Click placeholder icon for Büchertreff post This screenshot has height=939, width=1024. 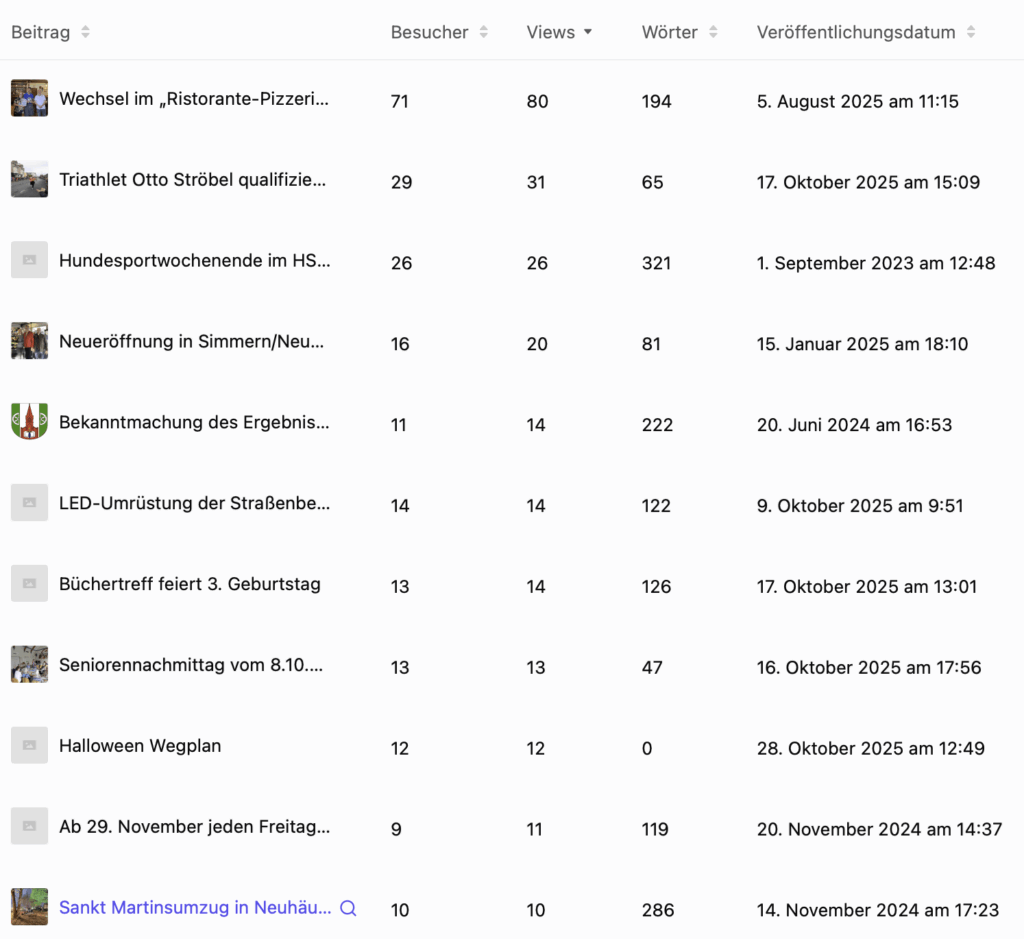(29, 584)
